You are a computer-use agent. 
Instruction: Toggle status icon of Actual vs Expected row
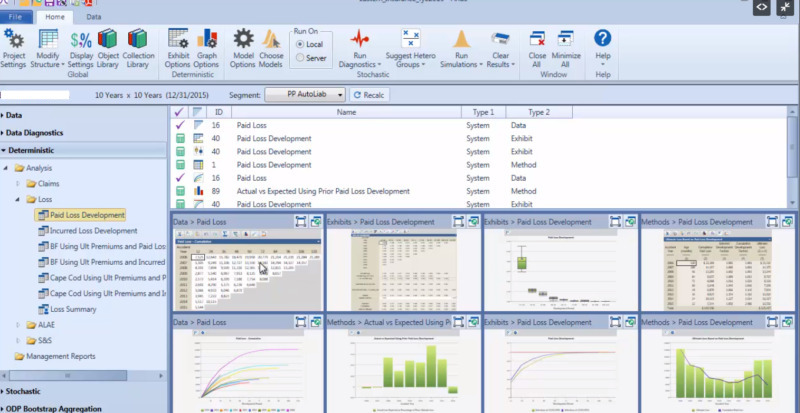pos(180,191)
